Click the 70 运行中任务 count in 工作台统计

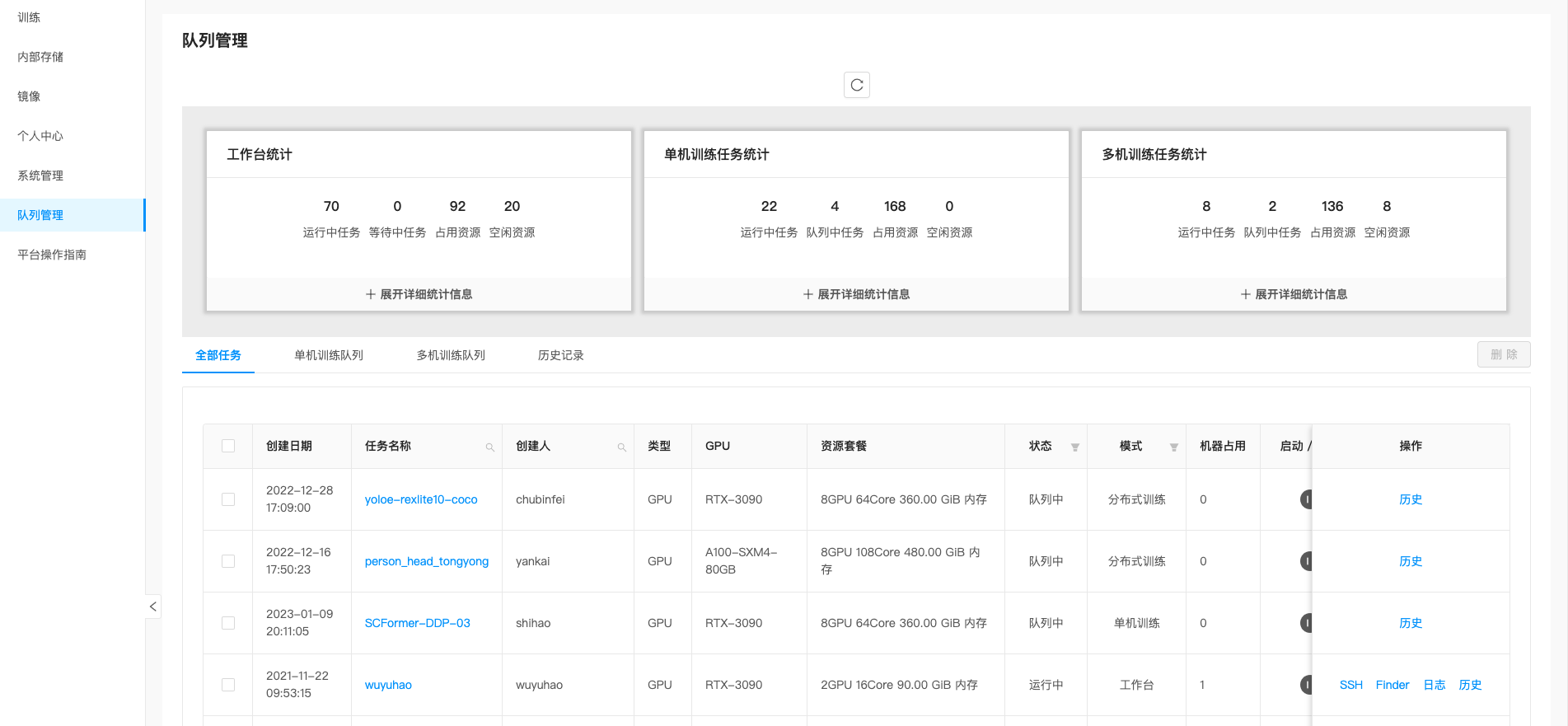[x=331, y=206]
